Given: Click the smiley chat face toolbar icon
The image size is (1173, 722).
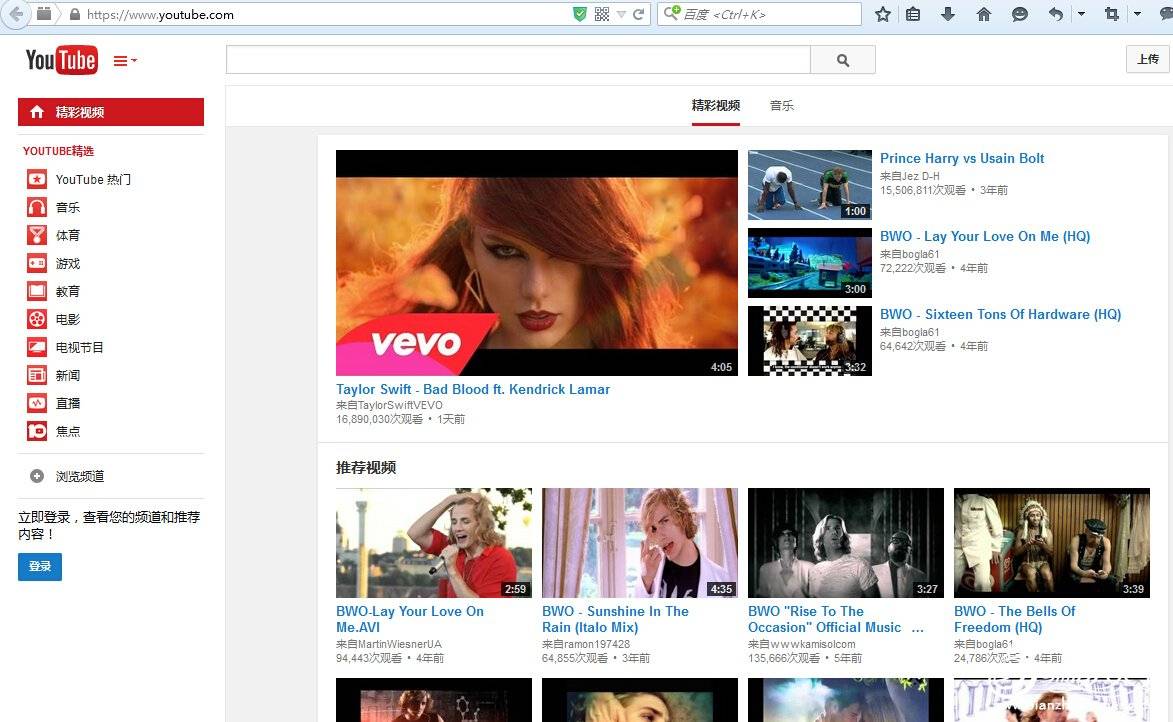Looking at the screenshot, I should pos(1019,14).
